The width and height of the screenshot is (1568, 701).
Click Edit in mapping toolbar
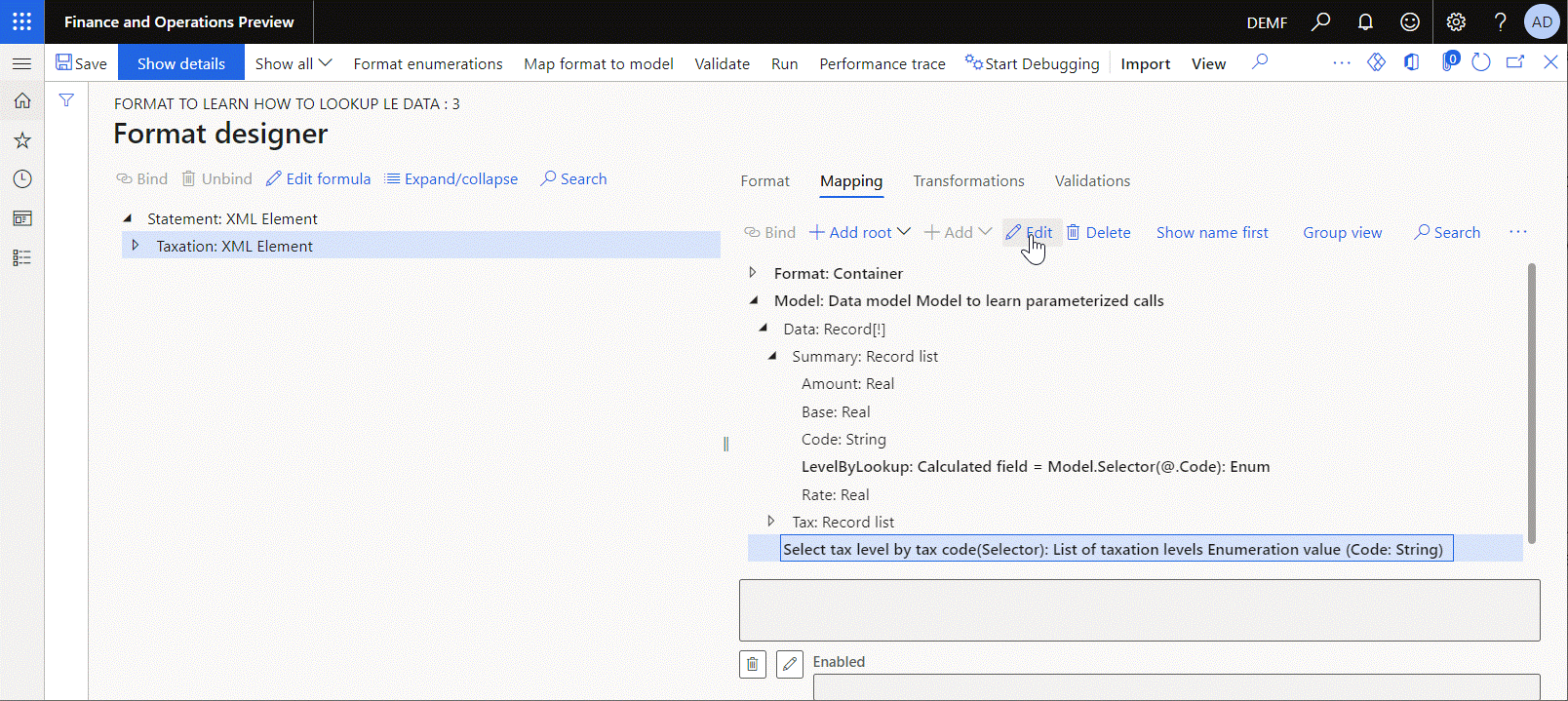coord(1030,232)
